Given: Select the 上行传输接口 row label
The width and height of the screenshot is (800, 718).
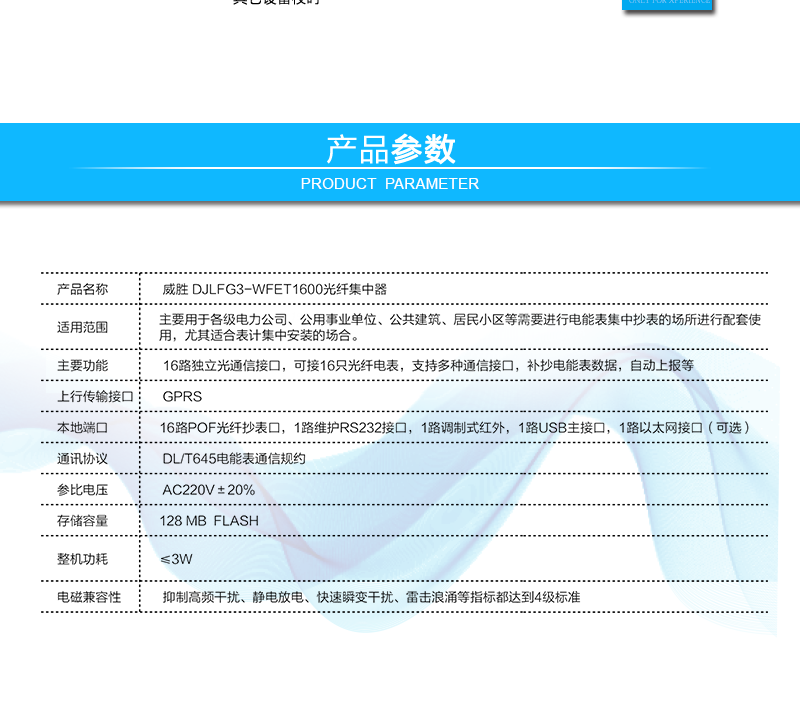Looking at the screenshot, I should pyautogui.click(x=95, y=397).
